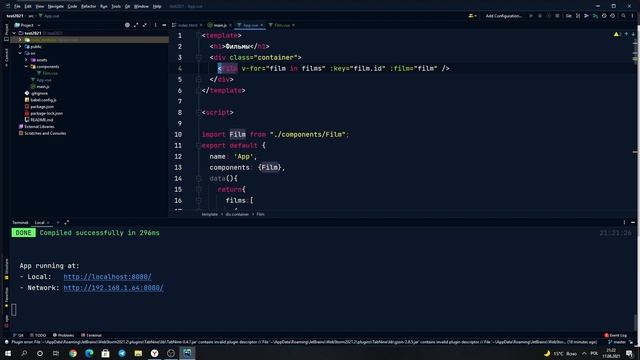The width and height of the screenshot is (640, 360).
Task: Hide the Terminal panel with minus icon
Action: coord(633,222)
